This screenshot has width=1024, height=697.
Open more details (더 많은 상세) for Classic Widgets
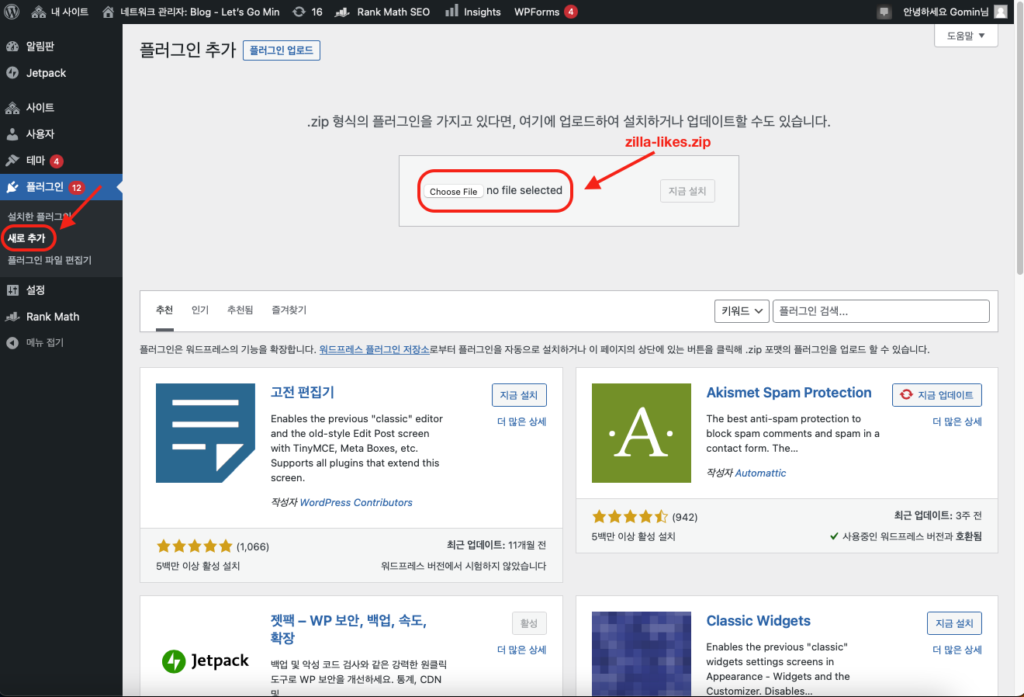(x=957, y=650)
